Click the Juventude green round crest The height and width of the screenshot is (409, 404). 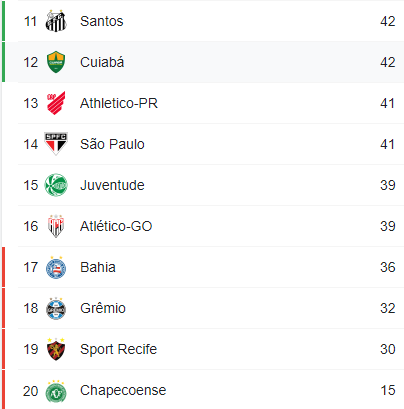click(56, 185)
